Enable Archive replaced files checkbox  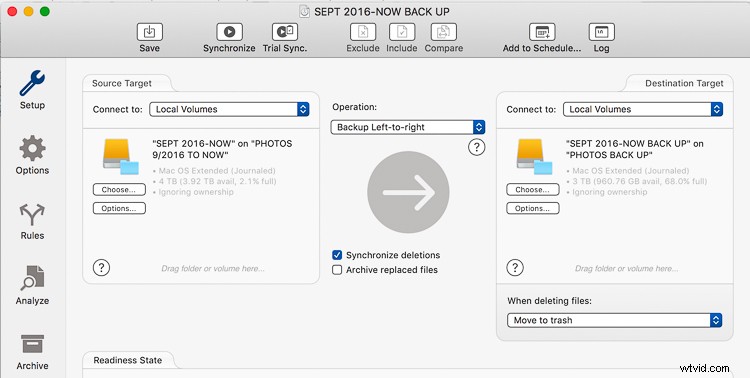pos(337,270)
